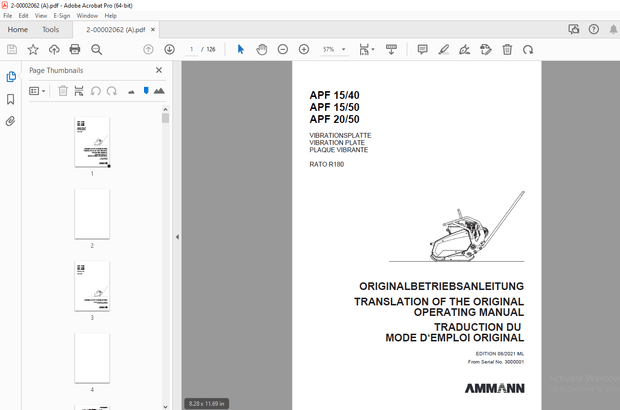This screenshot has height=410, width=620.
Task: Go to the next page arrow
Action: pyautogui.click(x=170, y=49)
